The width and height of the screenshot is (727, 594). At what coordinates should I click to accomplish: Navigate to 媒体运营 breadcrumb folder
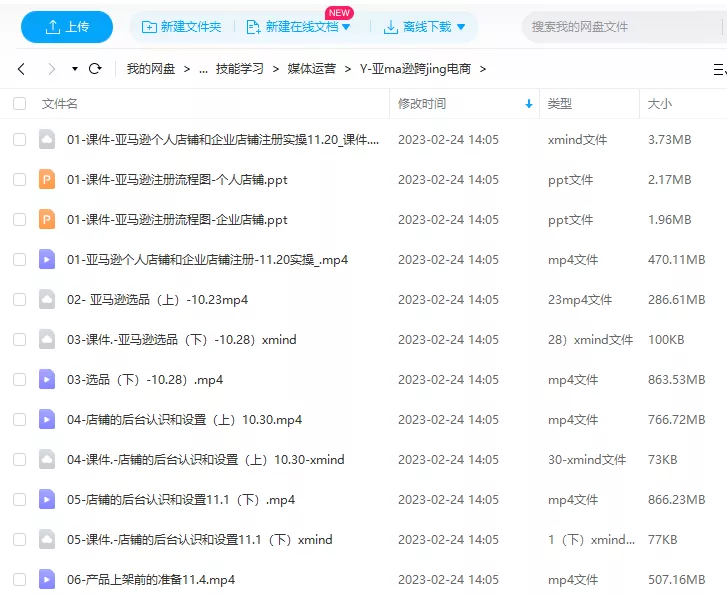pos(311,69)
